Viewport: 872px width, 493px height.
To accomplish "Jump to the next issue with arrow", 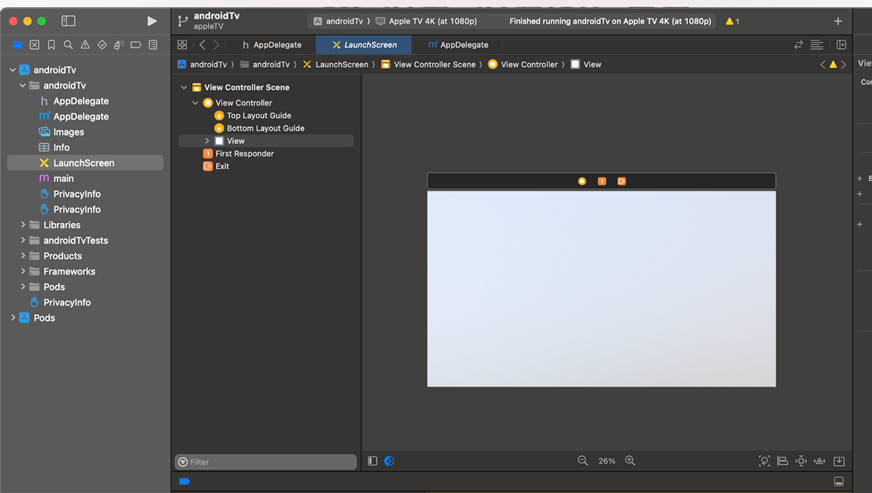I will [x=844, y=65].
